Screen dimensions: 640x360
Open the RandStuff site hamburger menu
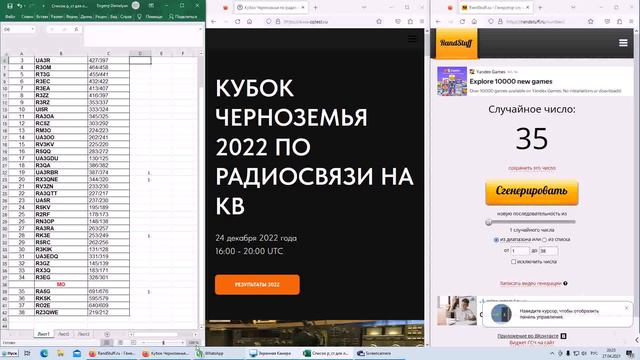[623, 43]
